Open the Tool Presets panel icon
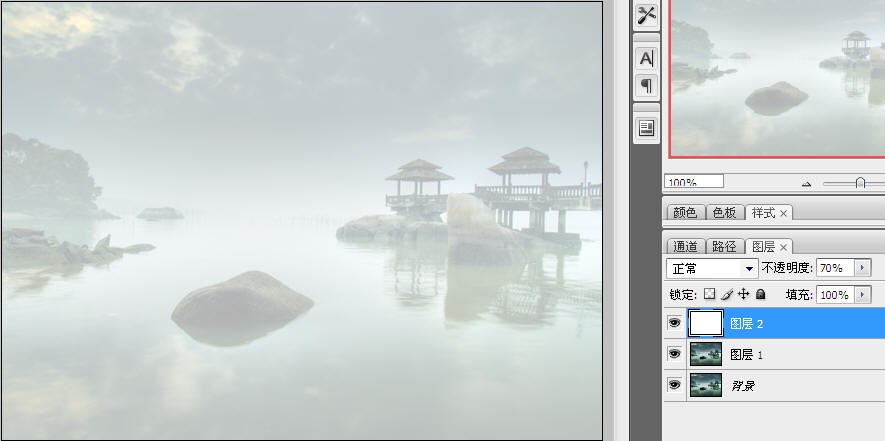 click(646, 15)
